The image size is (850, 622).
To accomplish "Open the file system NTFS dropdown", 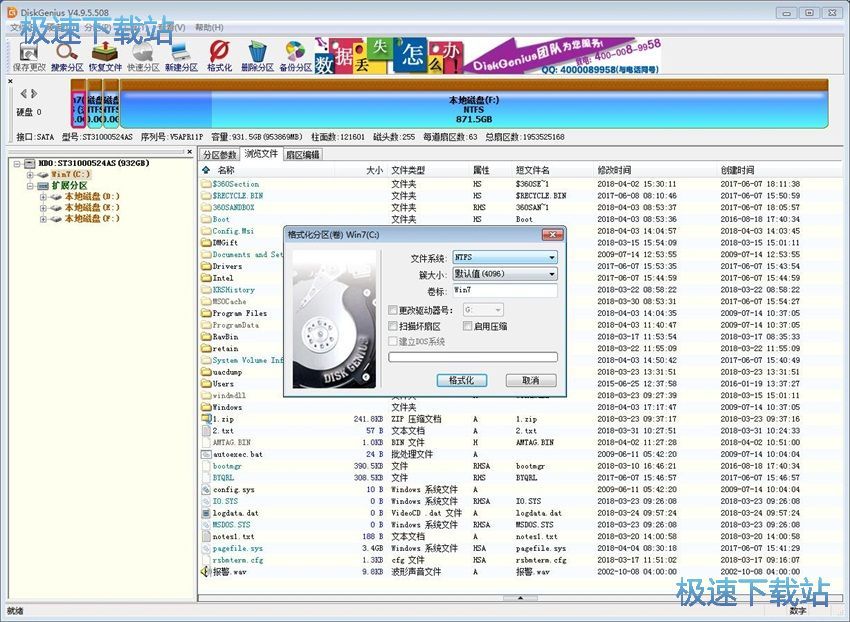I will 505,257.
